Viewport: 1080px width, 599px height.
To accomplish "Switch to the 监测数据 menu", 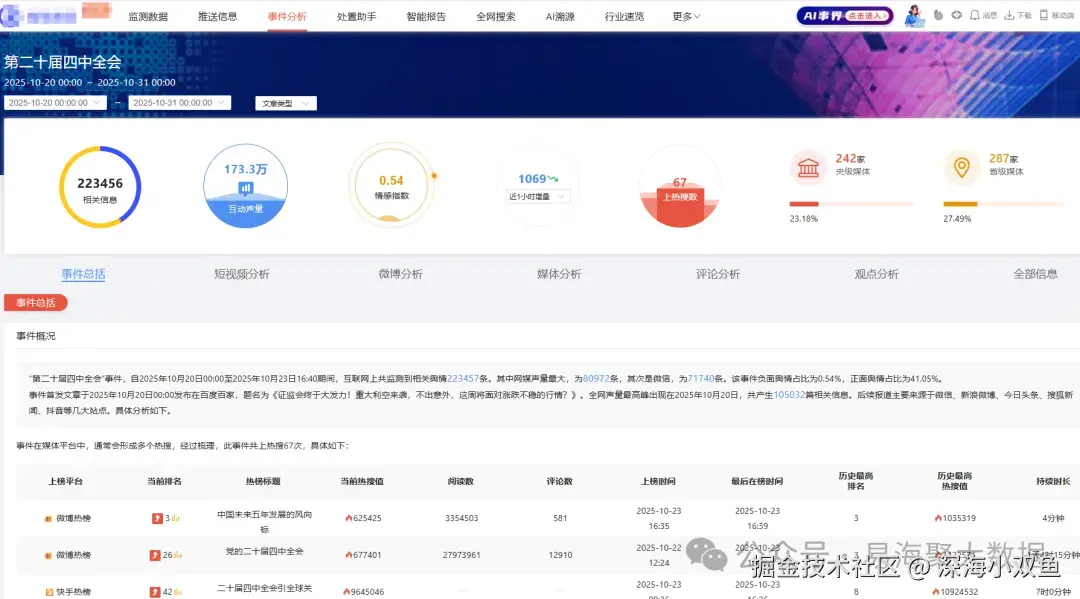I will click(x=146, y=15).
